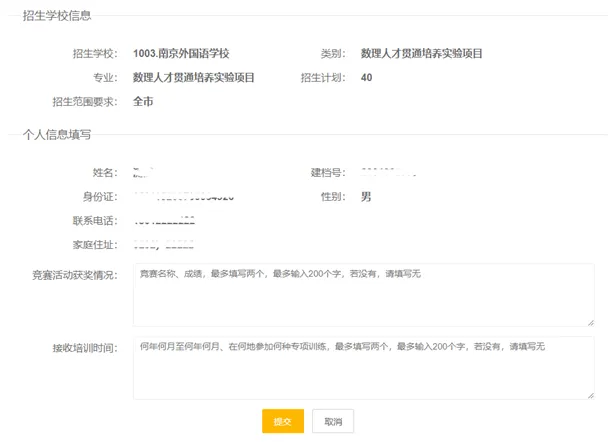Image resolution: width=608 pixels, height=442 pixels.
Task: Click the 姓名 label
Action: pyautogui.click(x=105, y=173)
